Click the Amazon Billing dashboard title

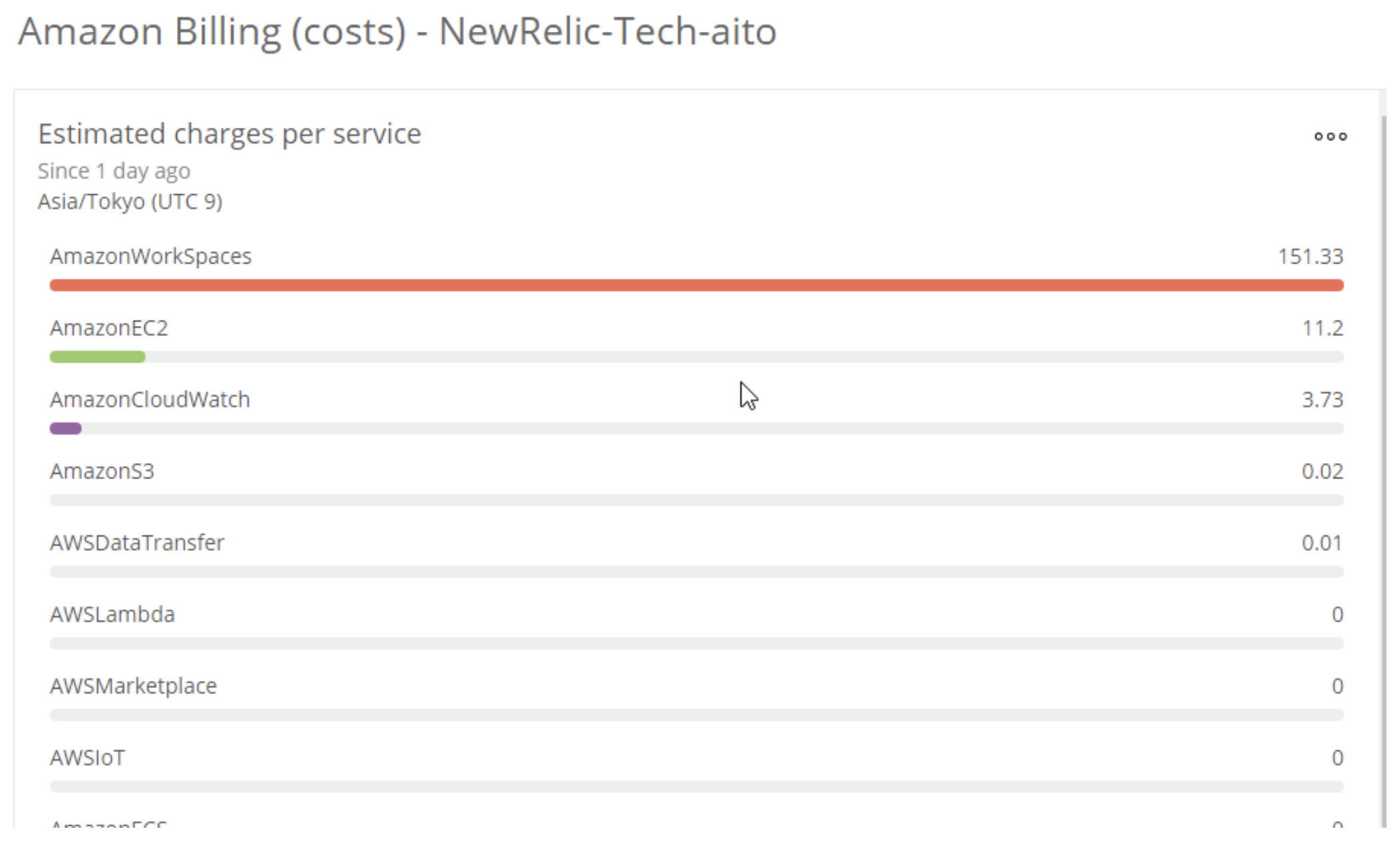pyautogui.click(x=397, y=31)
